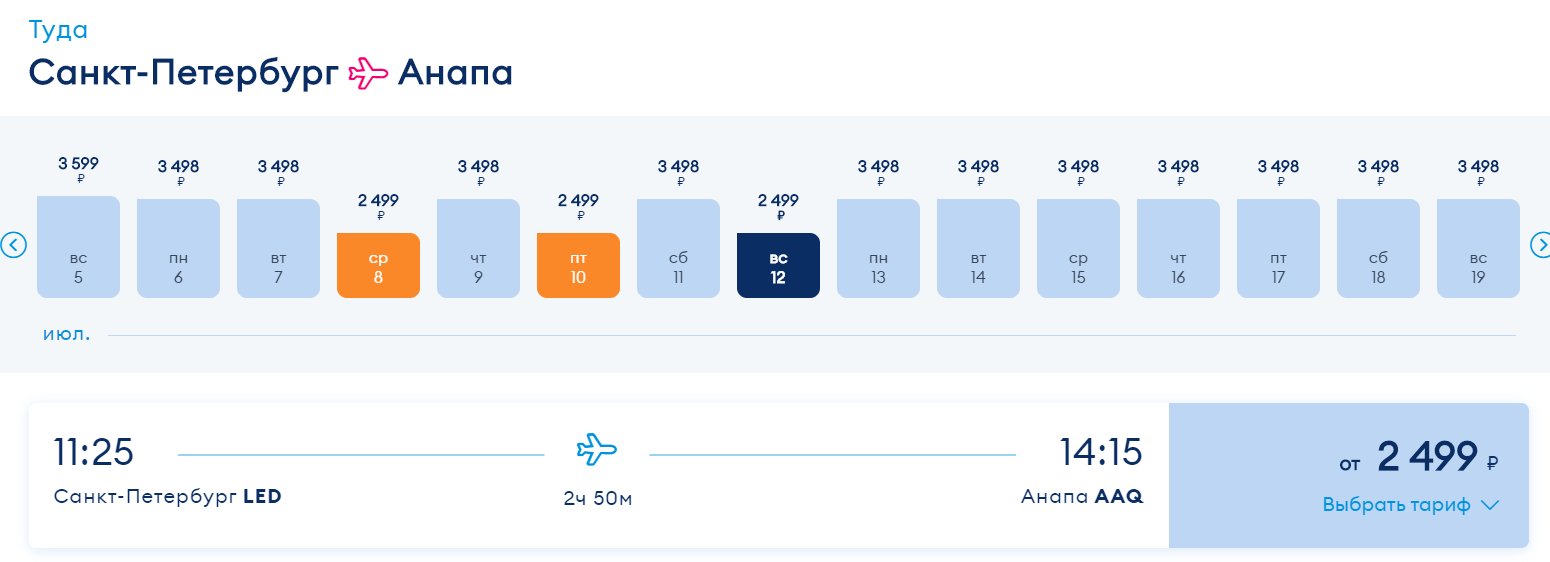Click the 'от 2 499 ₽' price panel
The height and width of the screenshot is (562, 1550).
tap(1349, 475)
